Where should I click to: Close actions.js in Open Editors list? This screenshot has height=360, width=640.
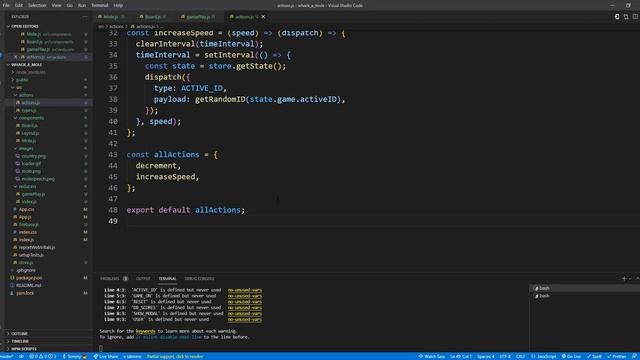tap(16, 57)
